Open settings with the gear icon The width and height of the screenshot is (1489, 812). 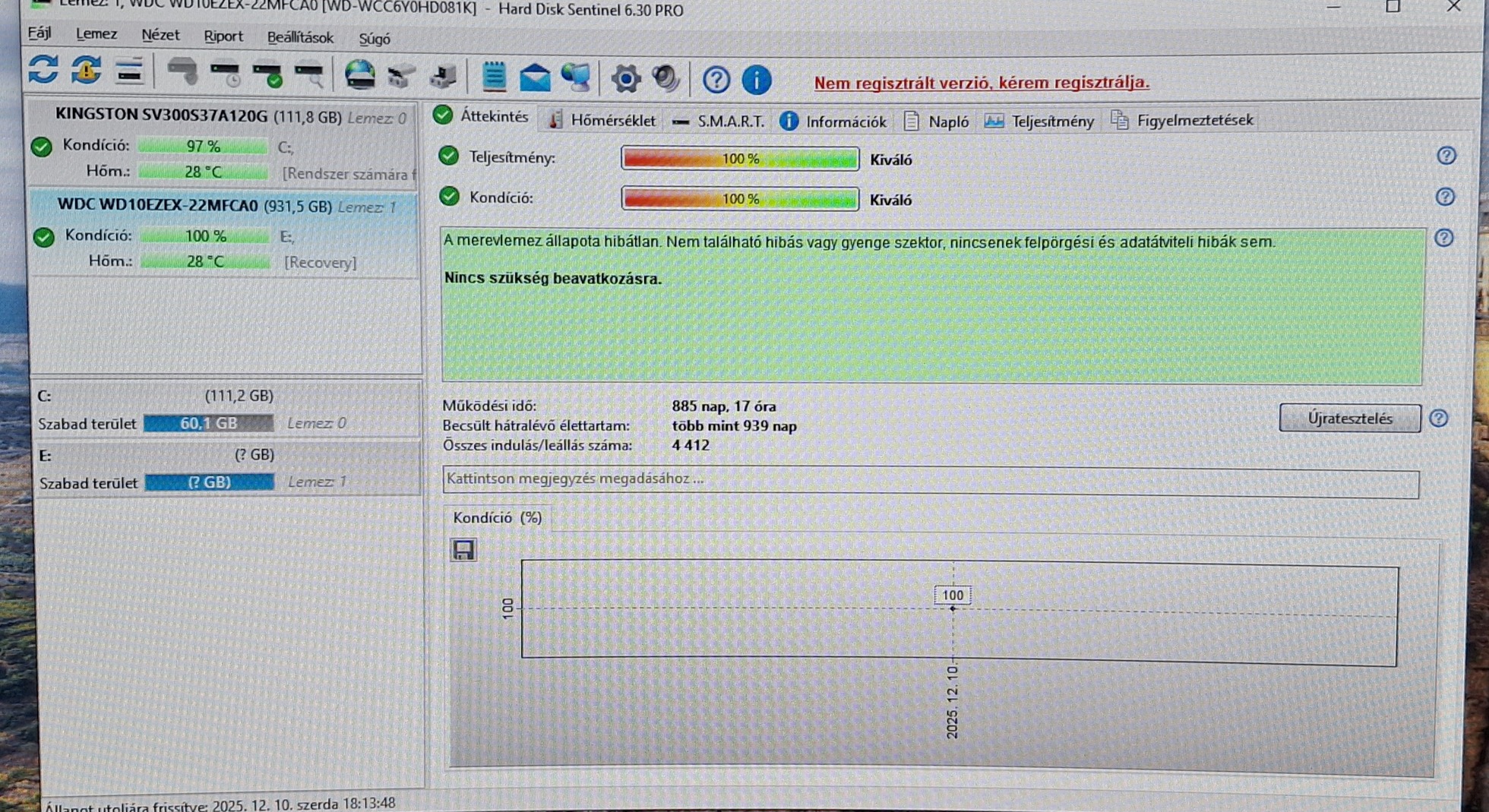tap(625, 78)
